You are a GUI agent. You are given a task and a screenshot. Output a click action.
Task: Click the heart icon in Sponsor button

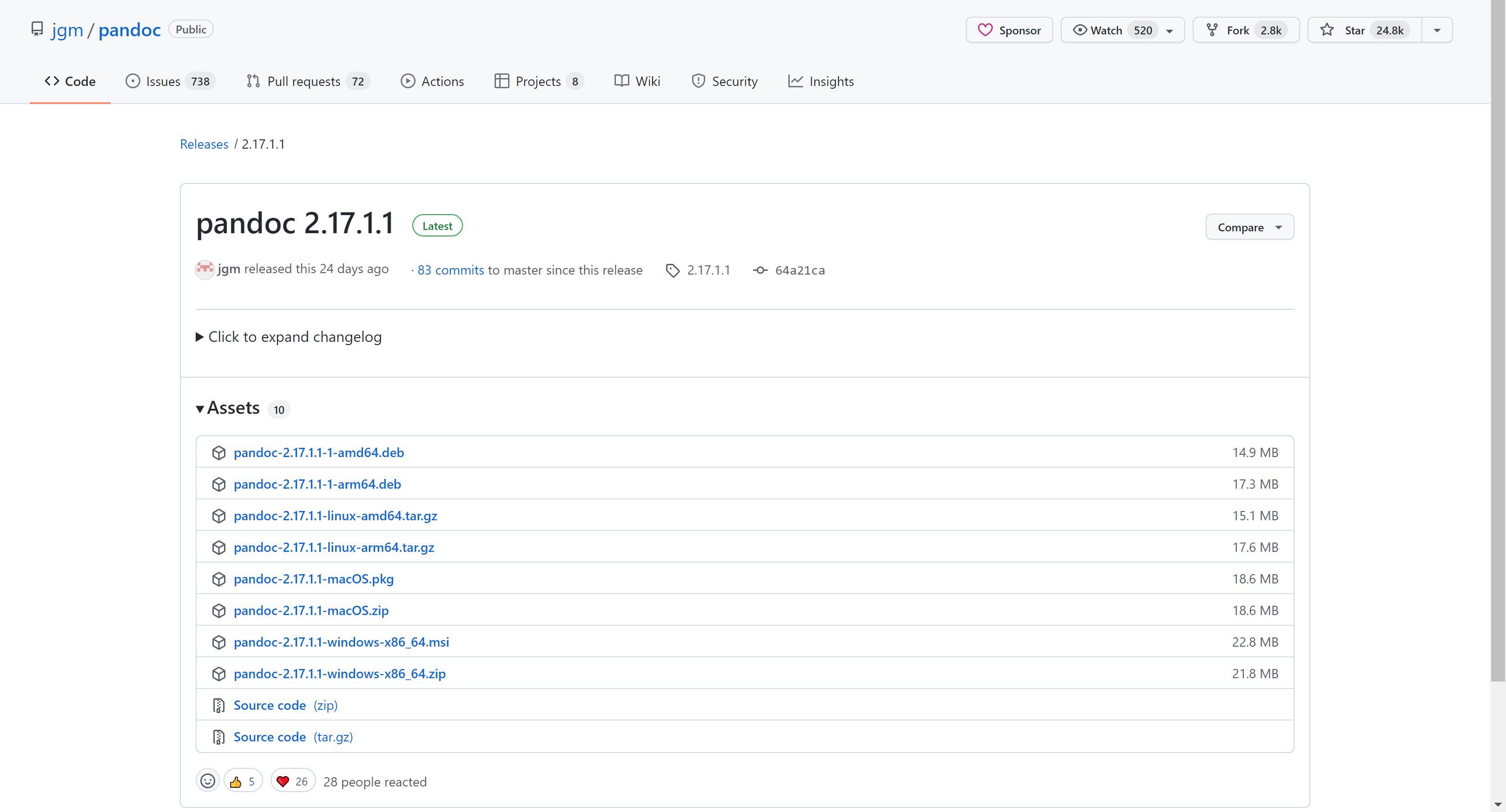[x=985, y=30]
